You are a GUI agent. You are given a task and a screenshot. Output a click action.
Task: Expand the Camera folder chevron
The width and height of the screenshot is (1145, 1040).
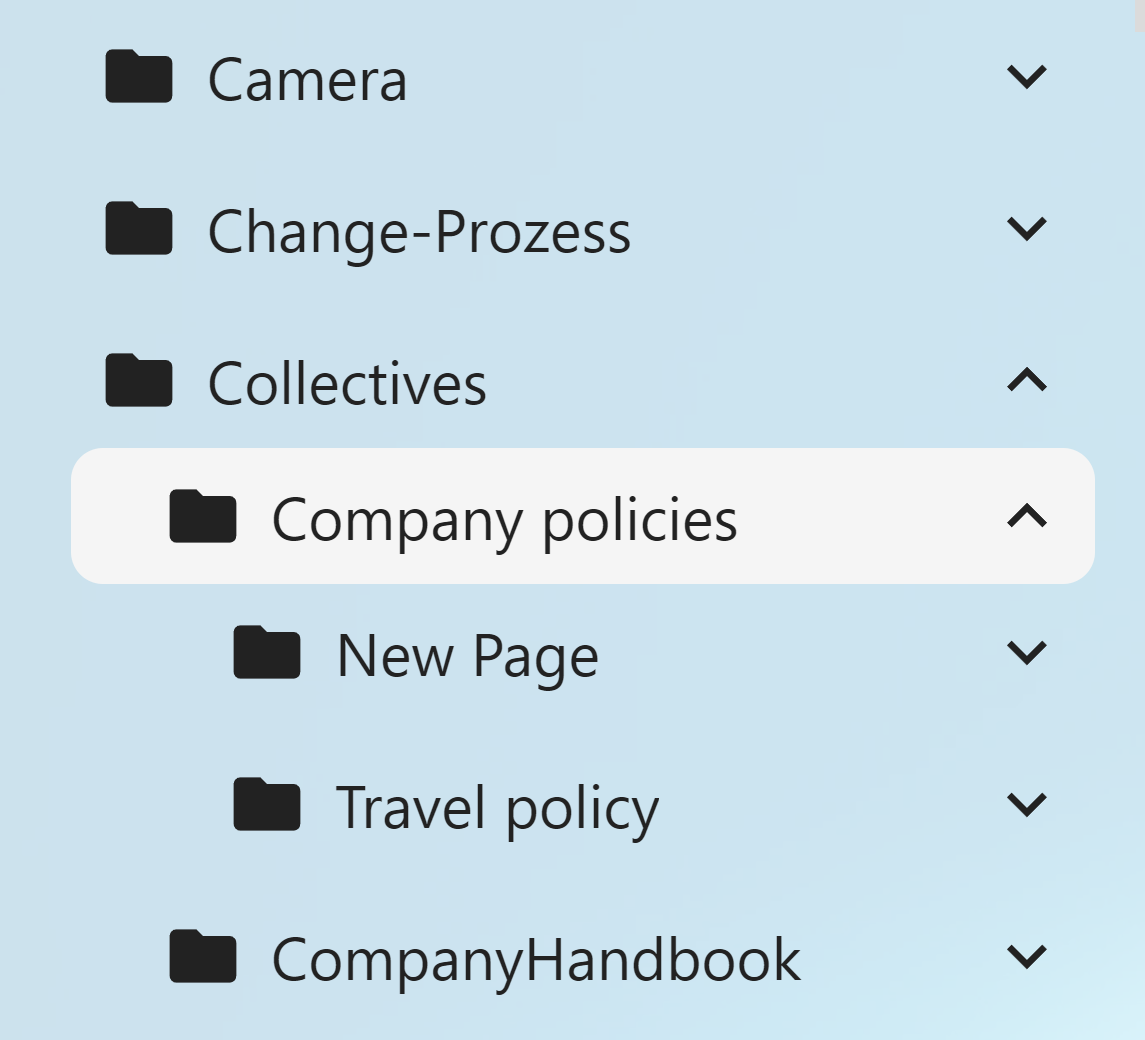(x=1027, y=77)
